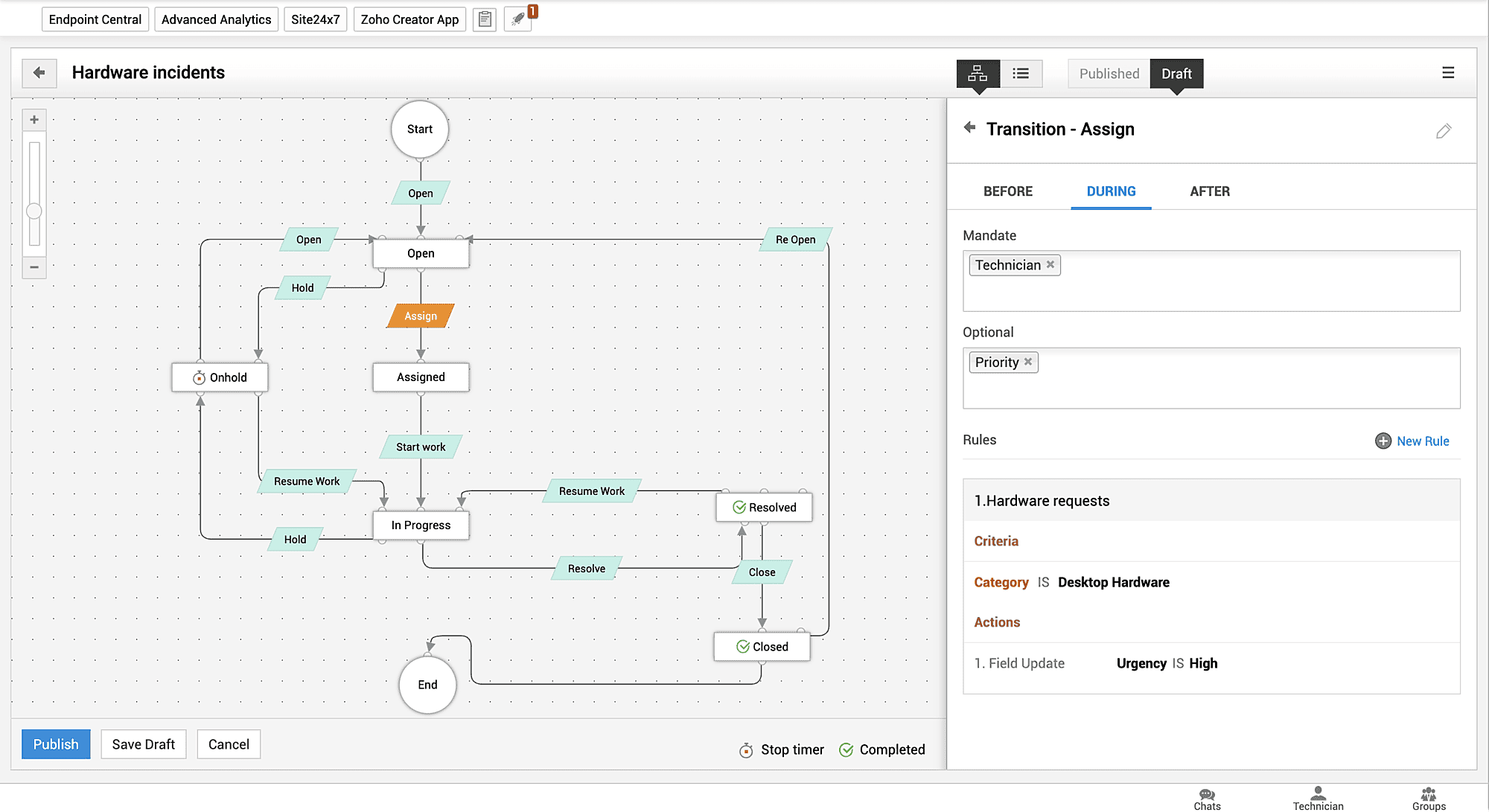Click the plus icon next to New Rule
This screenshot has width=1489, height=812.
pos(1383,441)
